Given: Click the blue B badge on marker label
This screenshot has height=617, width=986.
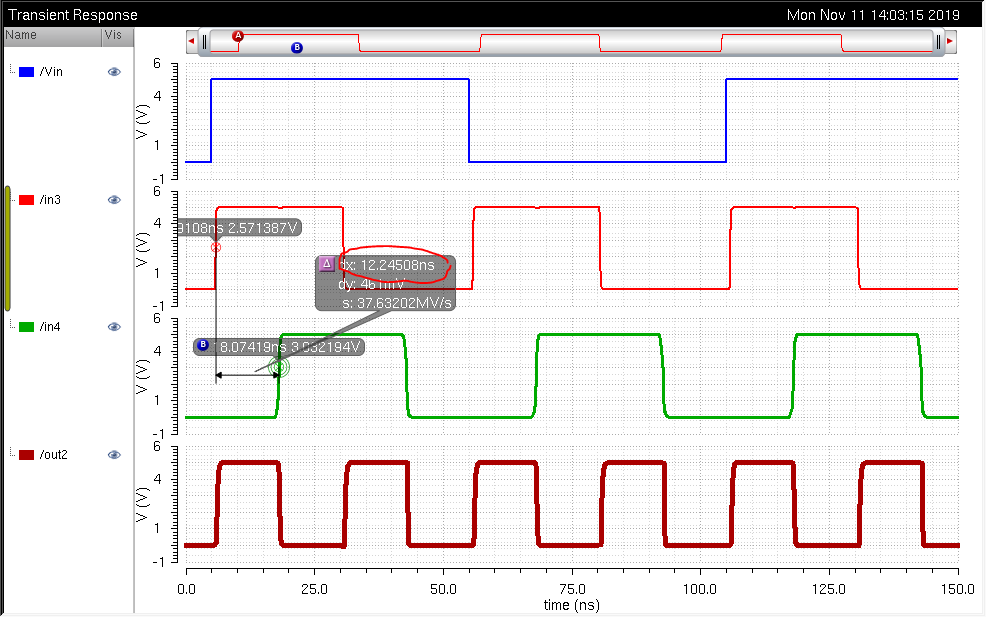Looking at the screenshot, I should [202, 345].
